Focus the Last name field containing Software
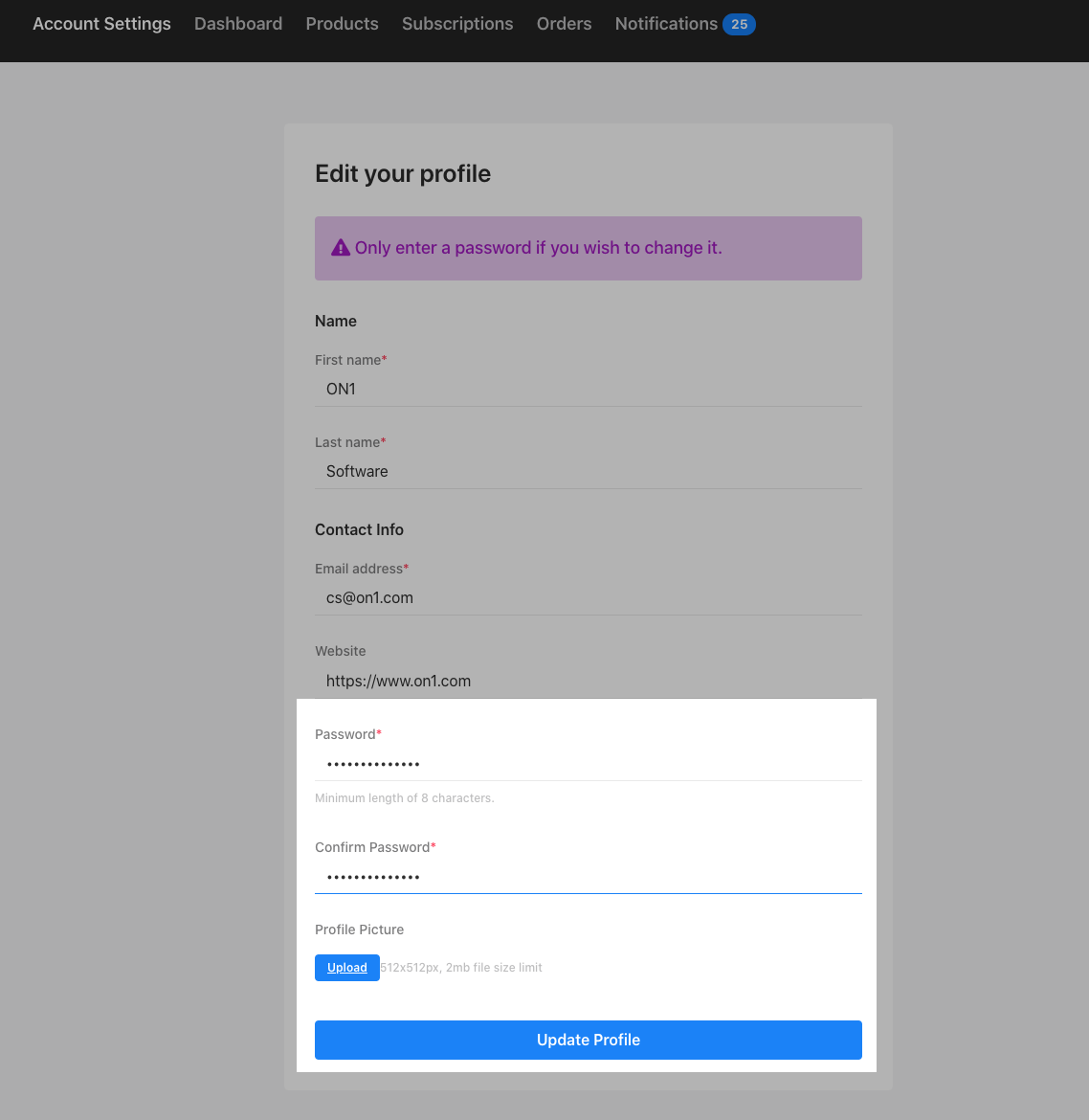The width and height of the screenshot is (1089, 1120). click(588, 472)
